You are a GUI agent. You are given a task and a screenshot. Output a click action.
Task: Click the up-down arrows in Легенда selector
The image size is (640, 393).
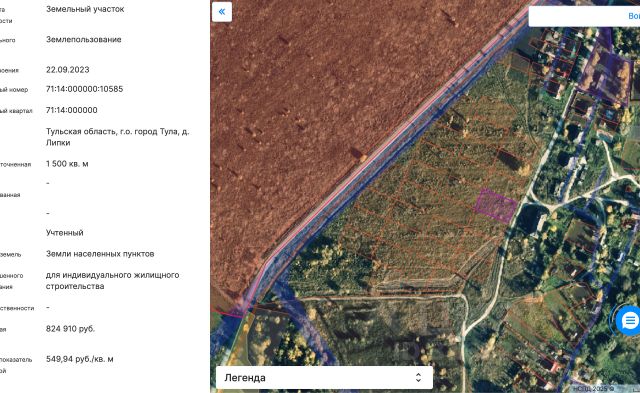418,377
